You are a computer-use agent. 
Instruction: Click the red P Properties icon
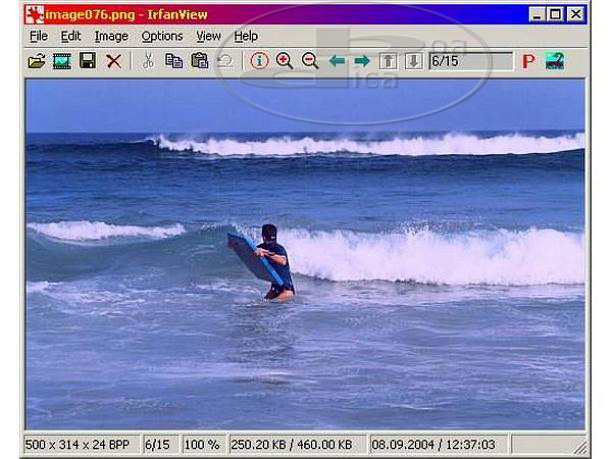click(x=528, y=61)
